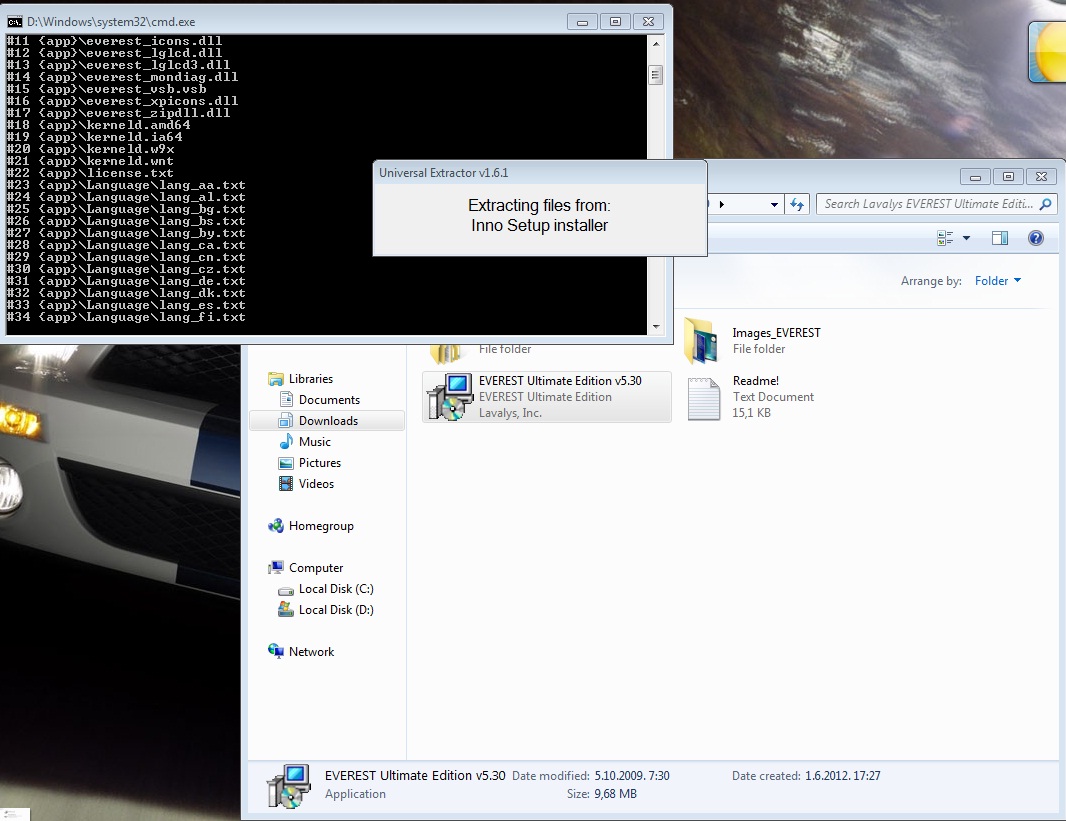This screenshot has width=1066, height=821.
Task: Click the Explorer refresh button
Action: (797, 204)
